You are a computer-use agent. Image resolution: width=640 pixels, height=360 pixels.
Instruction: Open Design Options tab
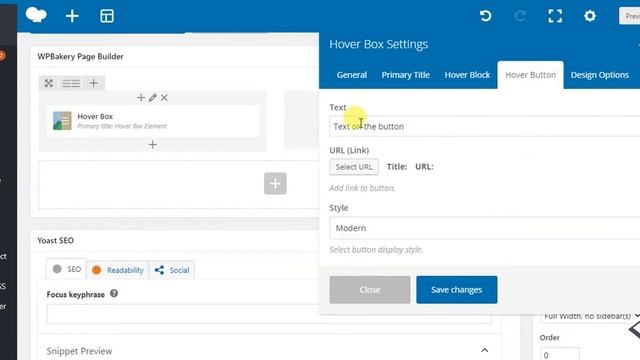tap(600, 75)
